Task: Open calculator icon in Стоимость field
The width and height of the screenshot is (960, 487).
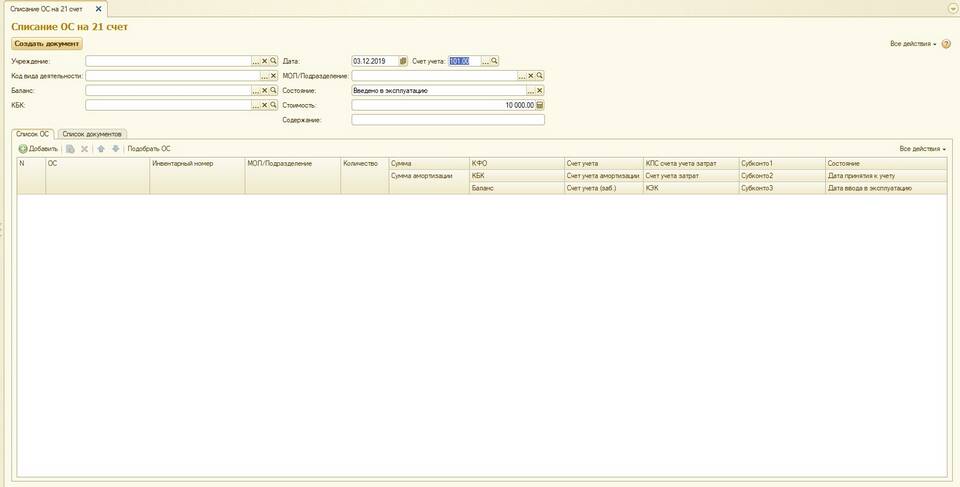Action: (x=540, y=105)
